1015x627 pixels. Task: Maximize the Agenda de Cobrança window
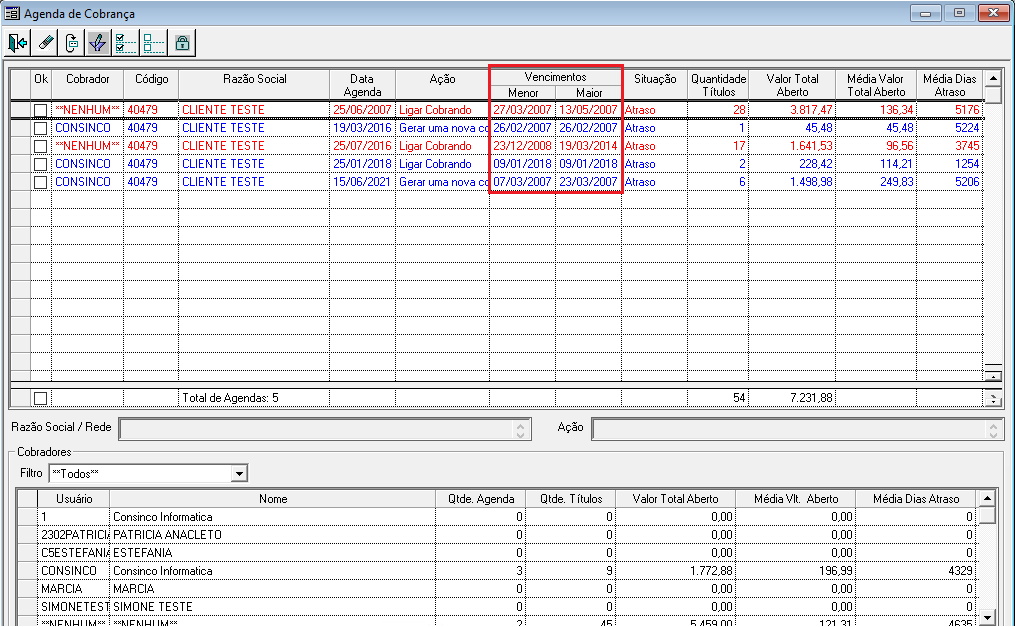[959, 13]
